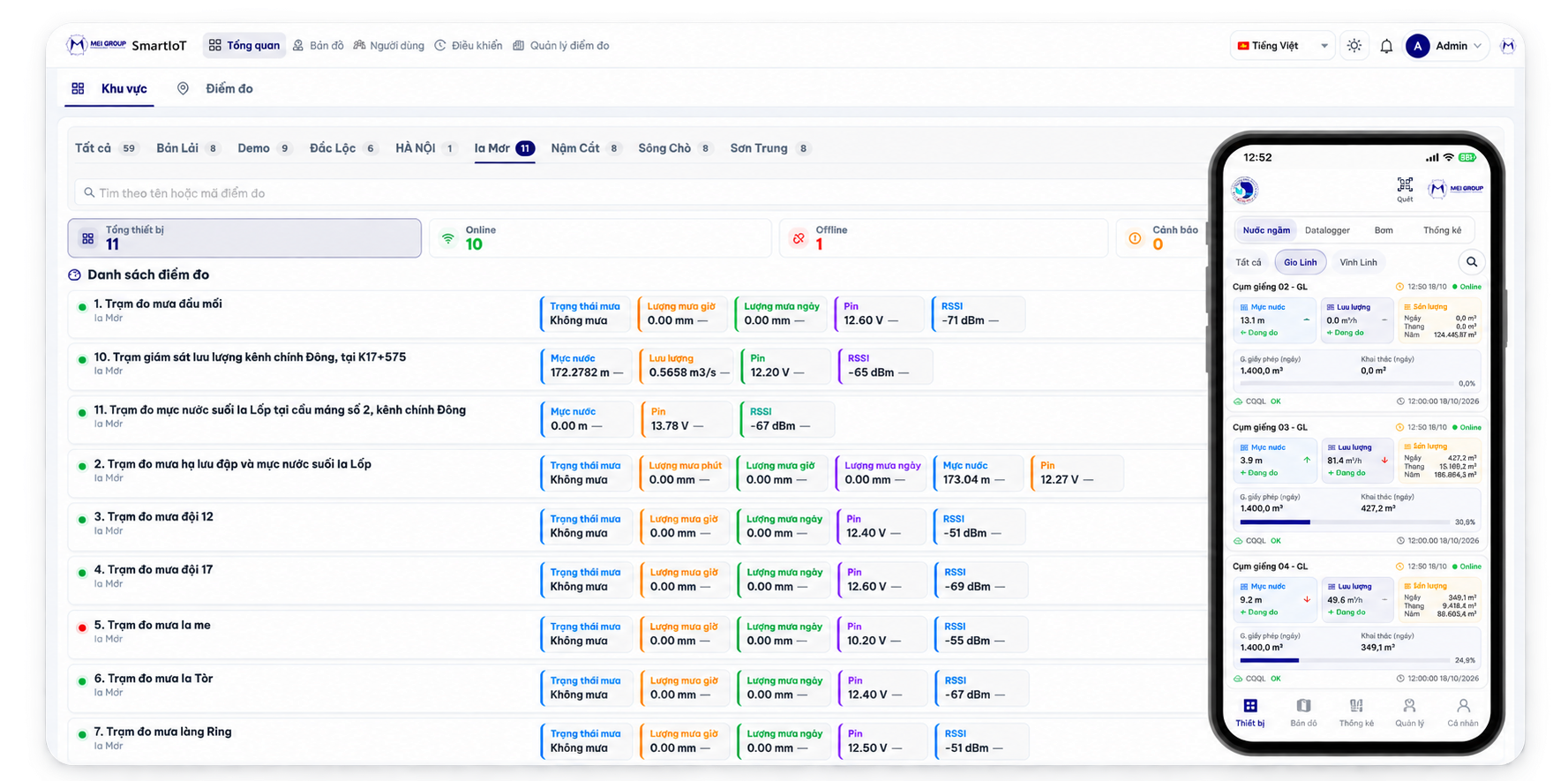The width and height of the screenshot is (1568, 781).
Task: Click the Cảnh báo warning icon
Action: tap(1135, 238)
